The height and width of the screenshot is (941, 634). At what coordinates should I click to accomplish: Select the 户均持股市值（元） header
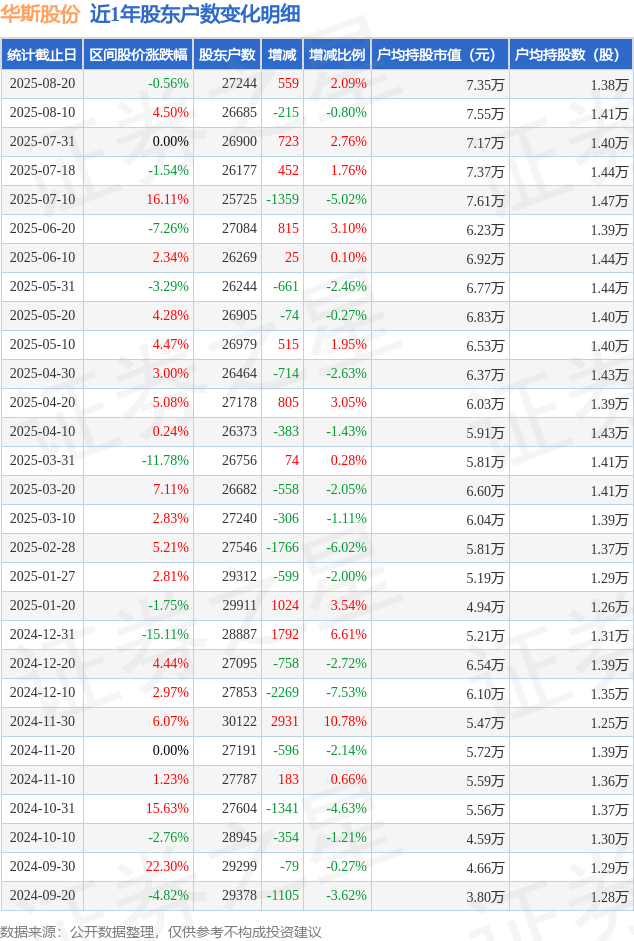[x=440, y=55]
